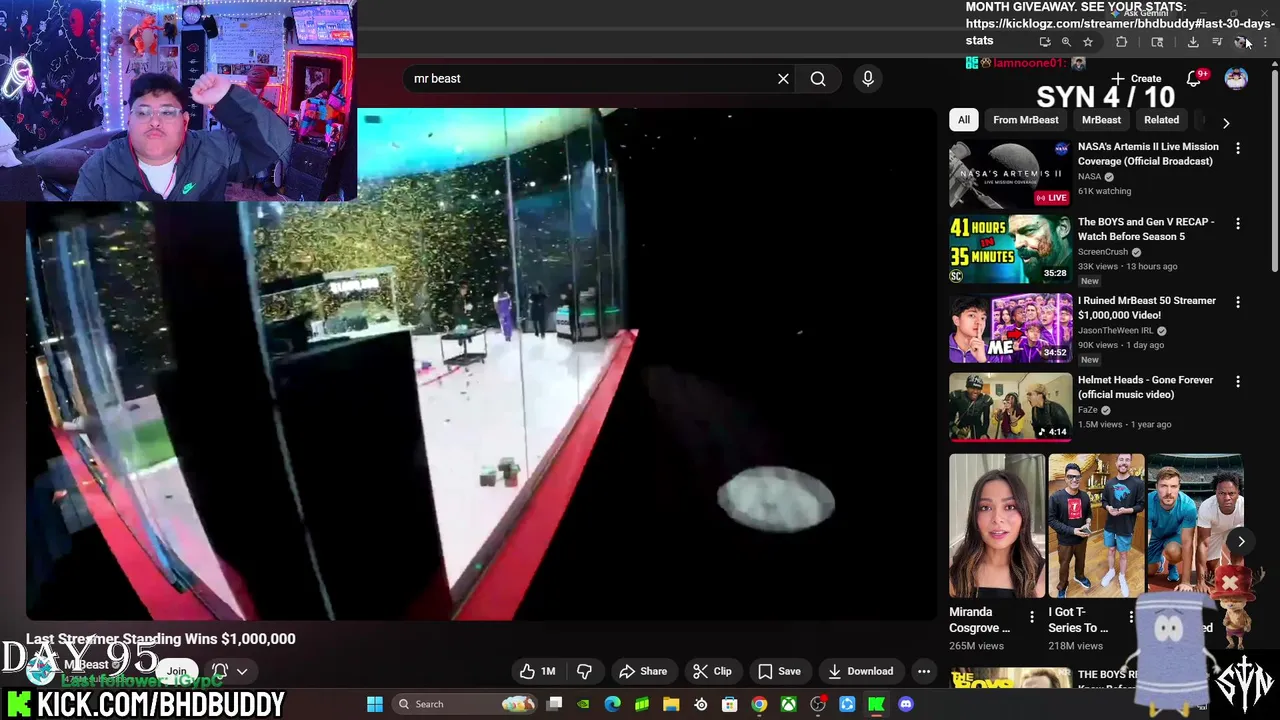Clear the search box with the X icon
This screenshot has height=720, width=1280.
tap(783, 78)
